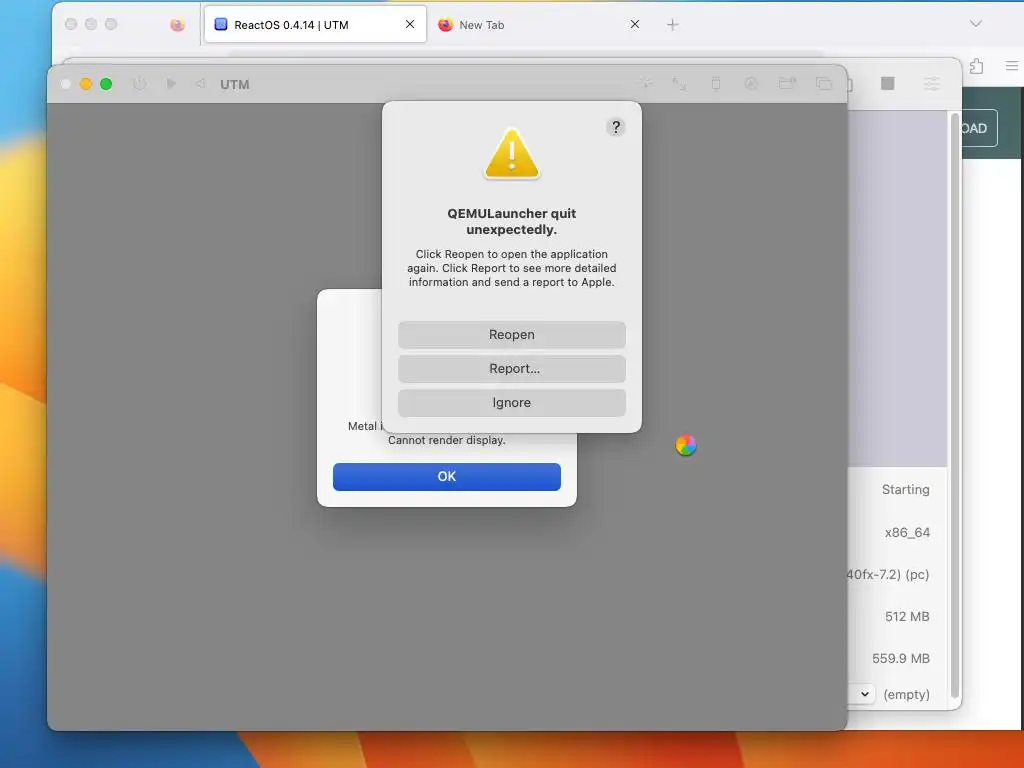1024x768 pixels.
Task: Click the settings sliders icon in background window
Action: 932,83
